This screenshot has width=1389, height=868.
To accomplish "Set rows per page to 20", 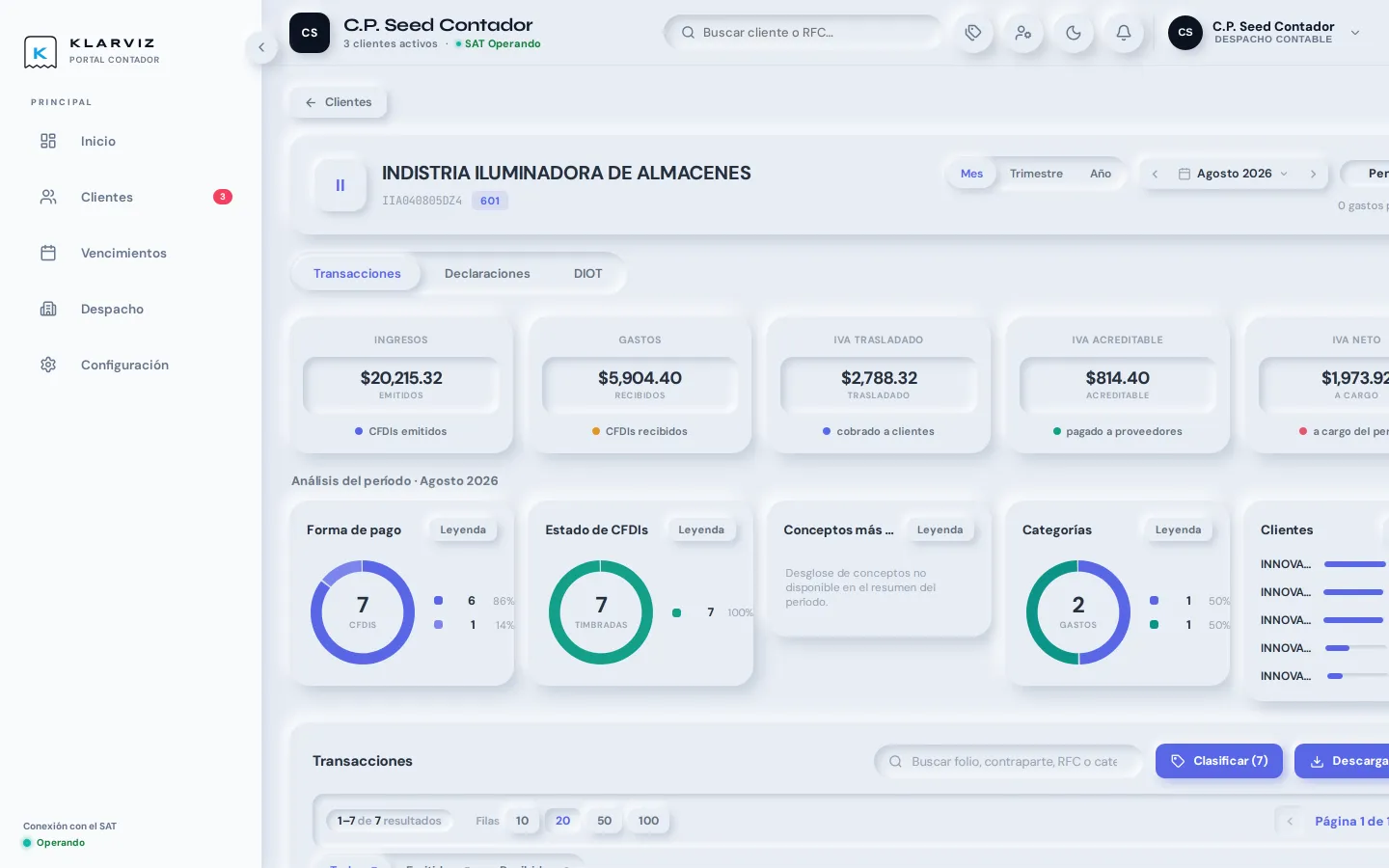I will (x=562, y=821).
